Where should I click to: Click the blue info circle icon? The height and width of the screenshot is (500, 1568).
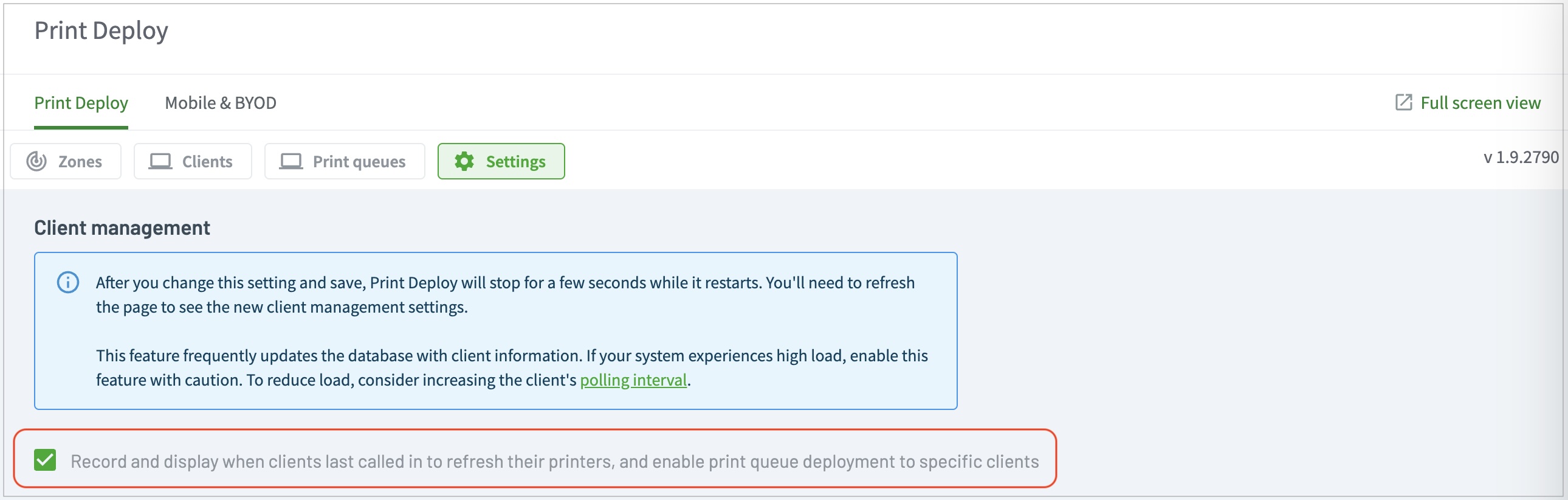tap(68, 283)
